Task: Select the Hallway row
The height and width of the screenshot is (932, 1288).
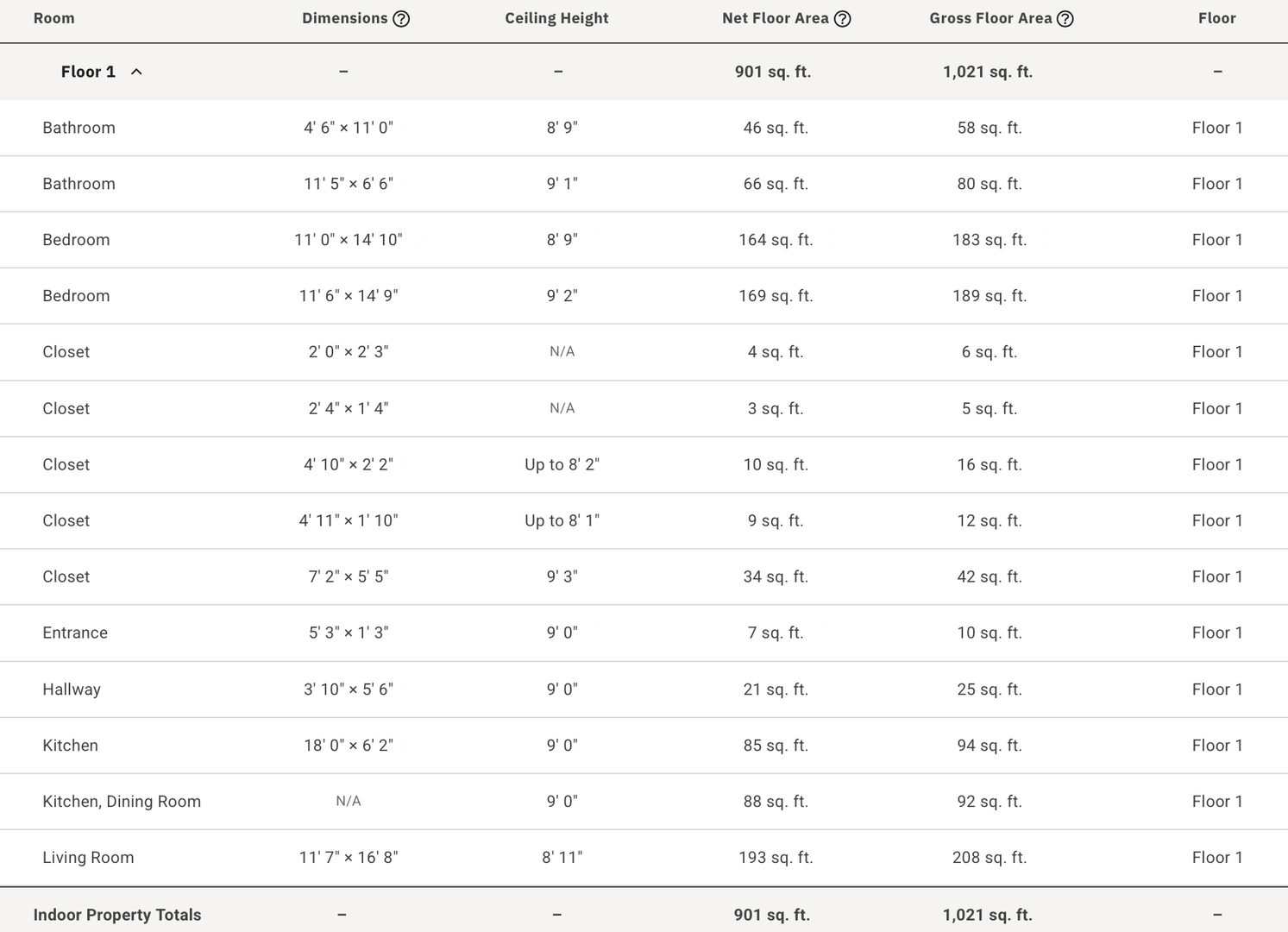Action: [644, 690]
